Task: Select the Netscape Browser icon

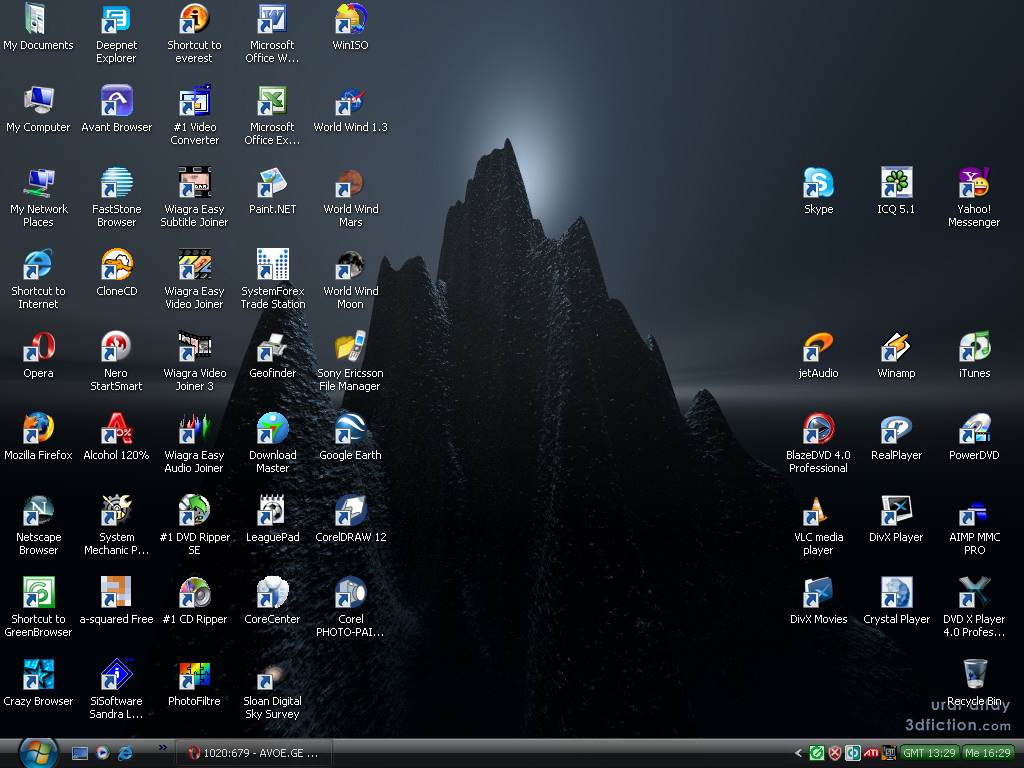Action: pos(38,511)
